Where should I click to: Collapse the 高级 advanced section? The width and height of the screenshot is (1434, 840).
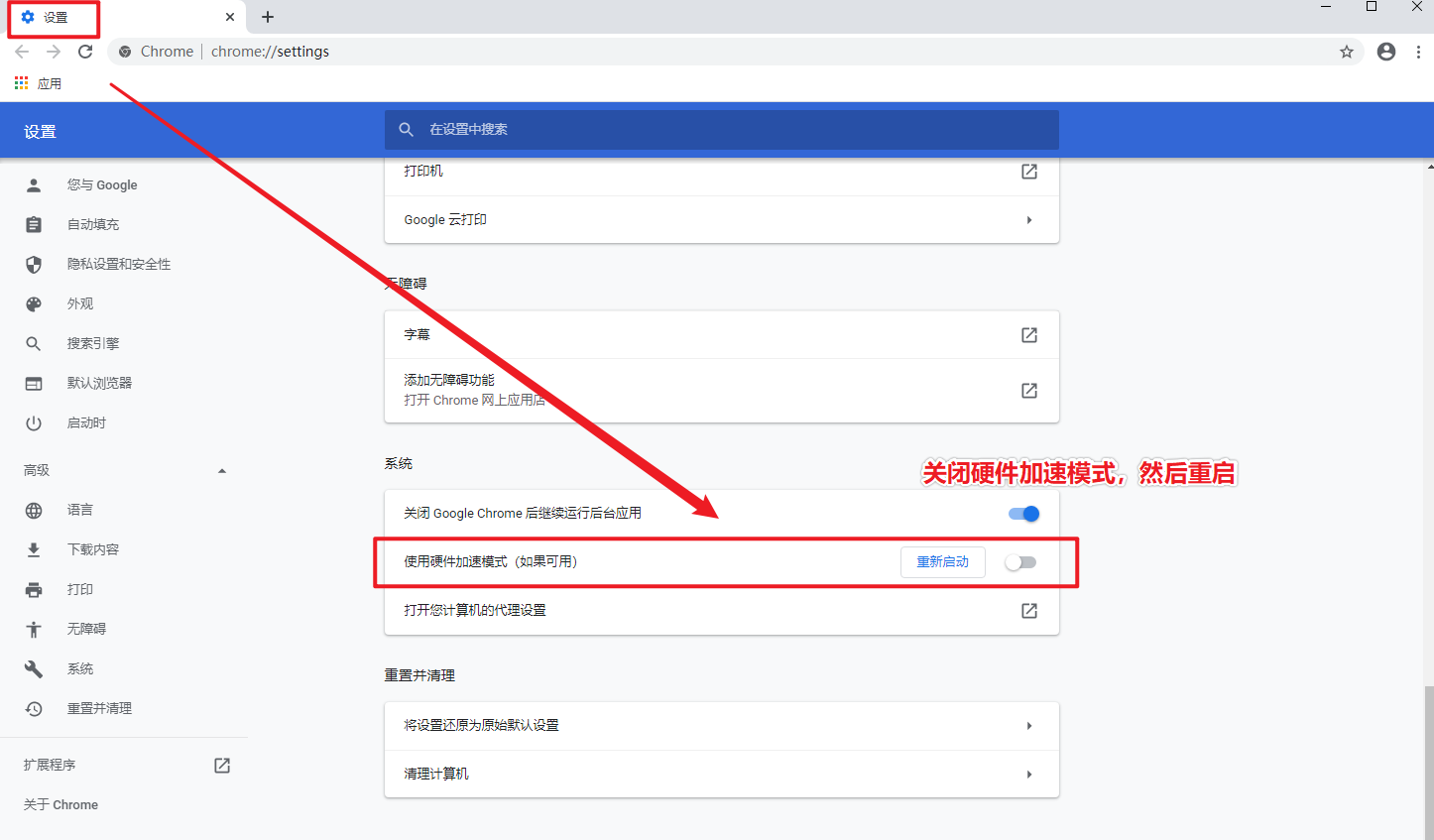pyautogui.click(x=222, y=471)
